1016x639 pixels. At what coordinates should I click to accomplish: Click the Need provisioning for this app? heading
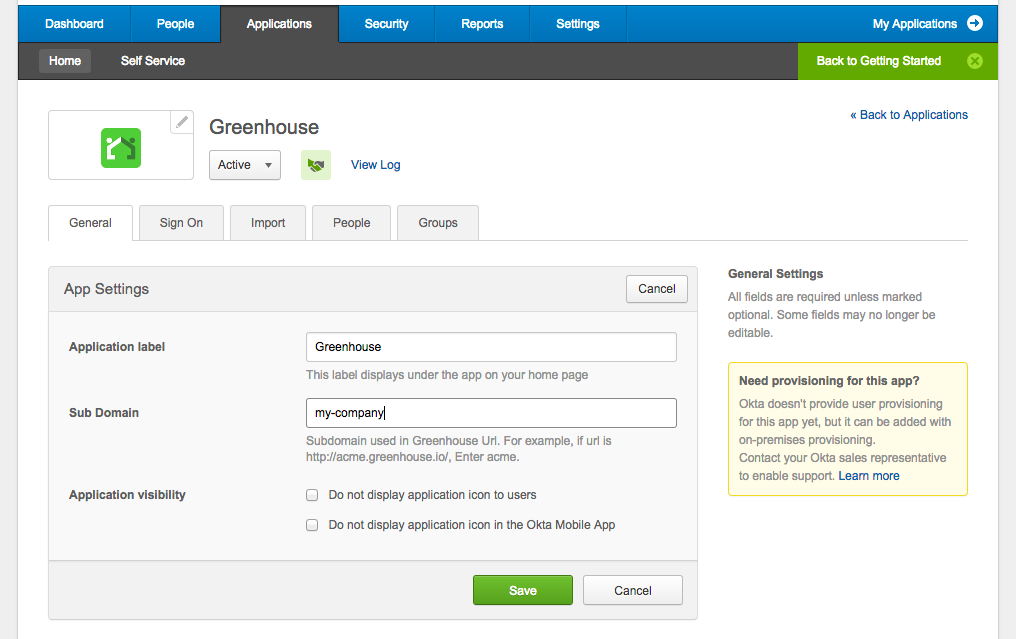tap(829, 380)
